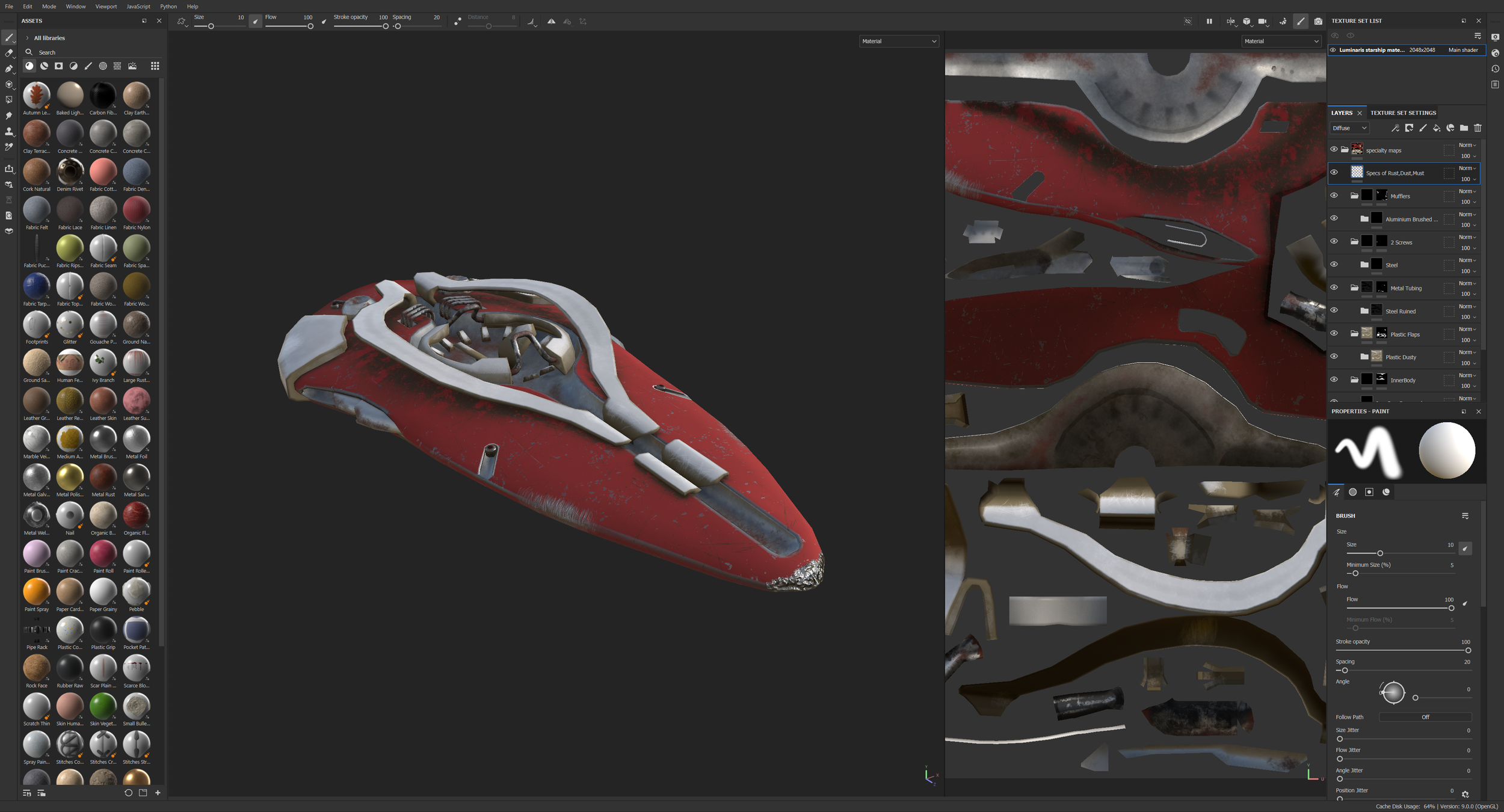The width and height of the screenshot is (1504, 812).
Task: Select the Metal Rust material thumbnail
Action: [x=103, y=478]
